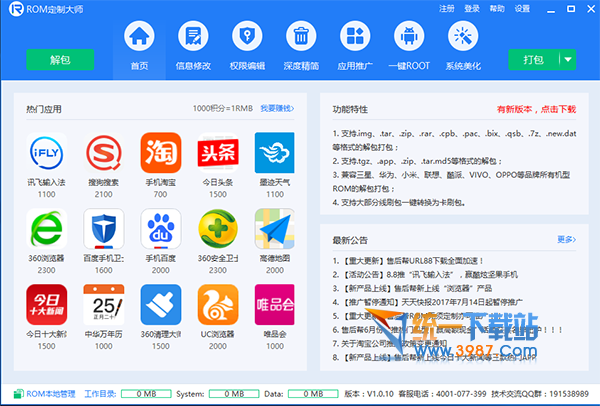Open the 首页 home icon

tap(139, 36)
